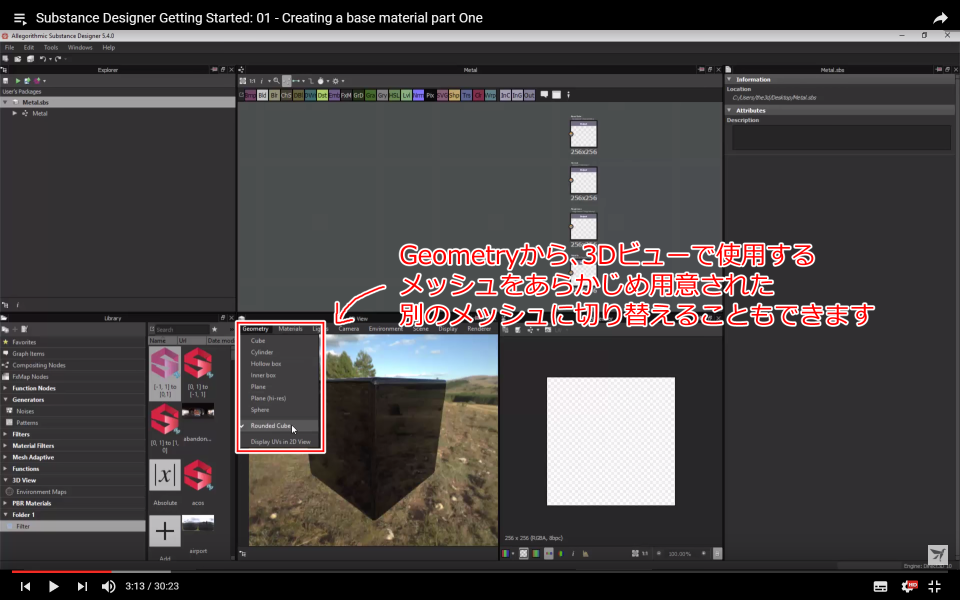
Task: Add an FX-Map node via FxM shortcut
Action: click(346, 96)
